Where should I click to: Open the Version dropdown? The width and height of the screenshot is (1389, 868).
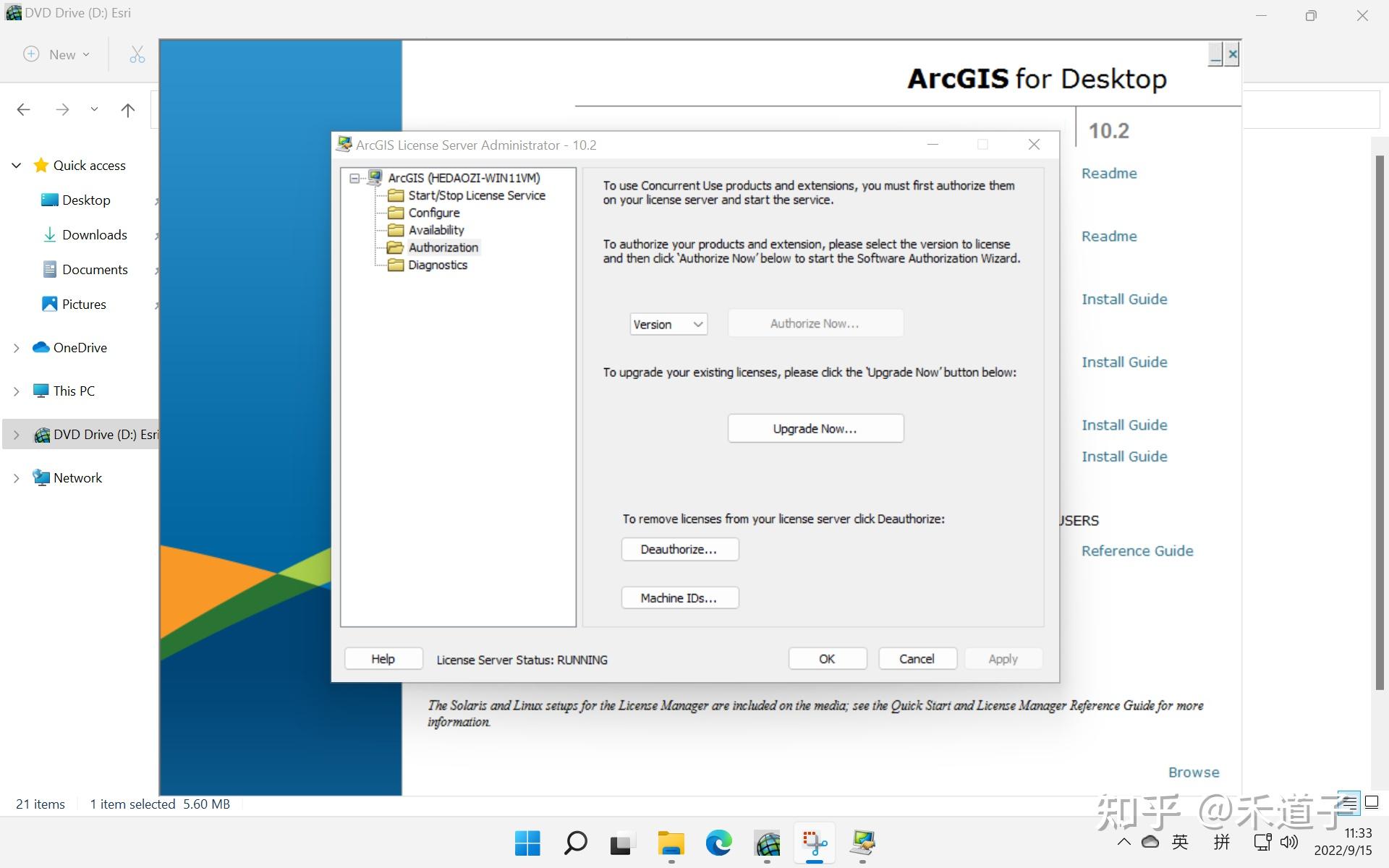coord(668,324)
